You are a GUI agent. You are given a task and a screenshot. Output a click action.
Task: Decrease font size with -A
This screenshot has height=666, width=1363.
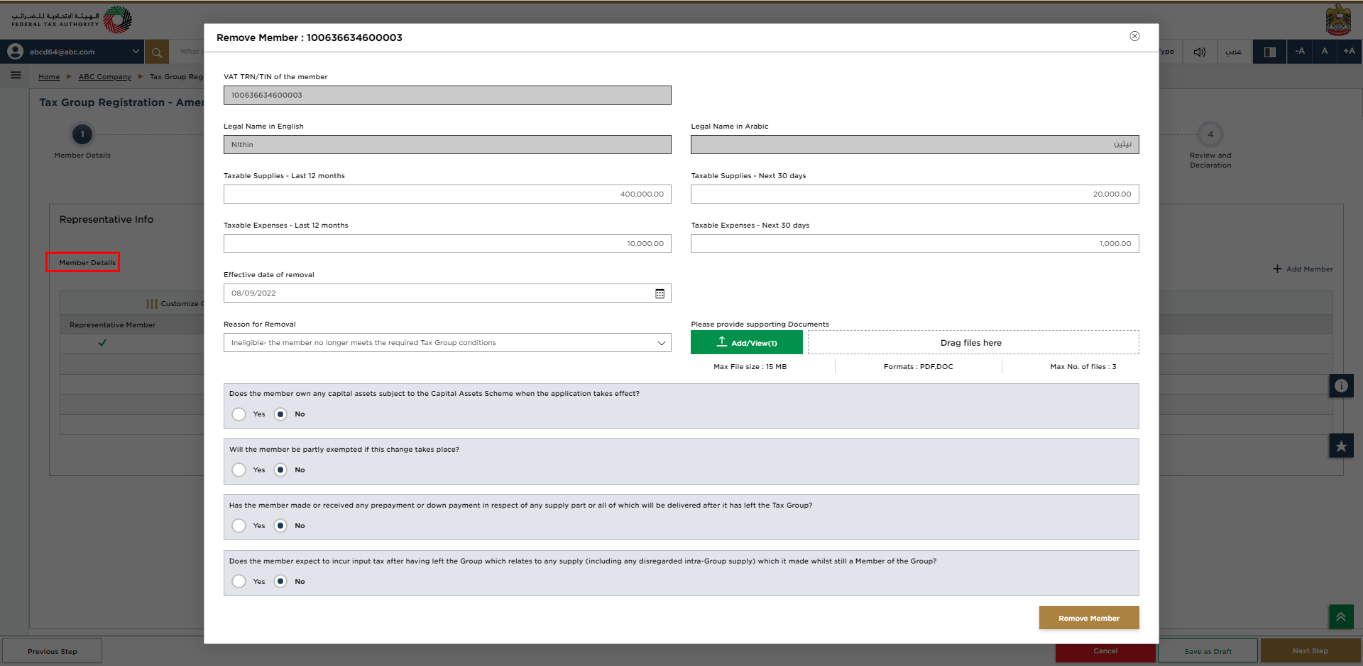click(x=1299, y=52)
